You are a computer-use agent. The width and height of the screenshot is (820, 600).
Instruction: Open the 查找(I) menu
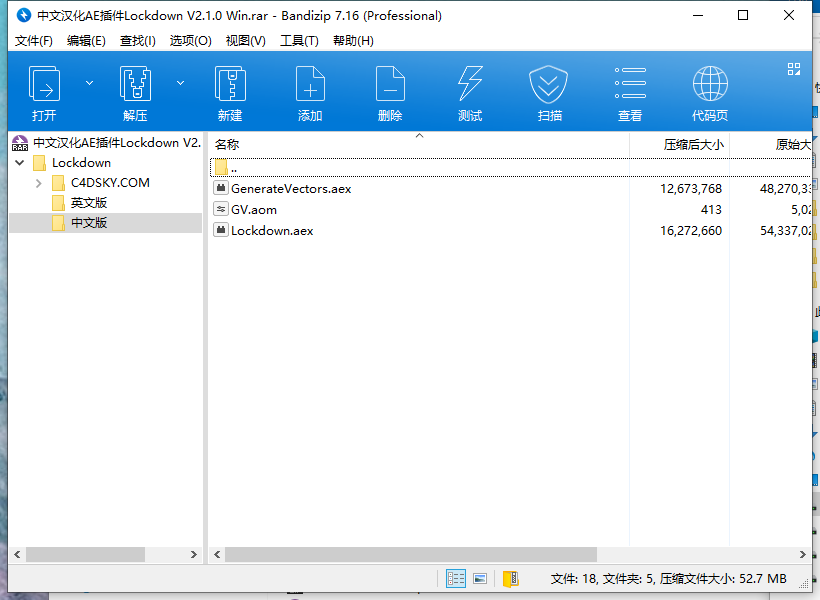pyautogui.click(x=138, y=41)
